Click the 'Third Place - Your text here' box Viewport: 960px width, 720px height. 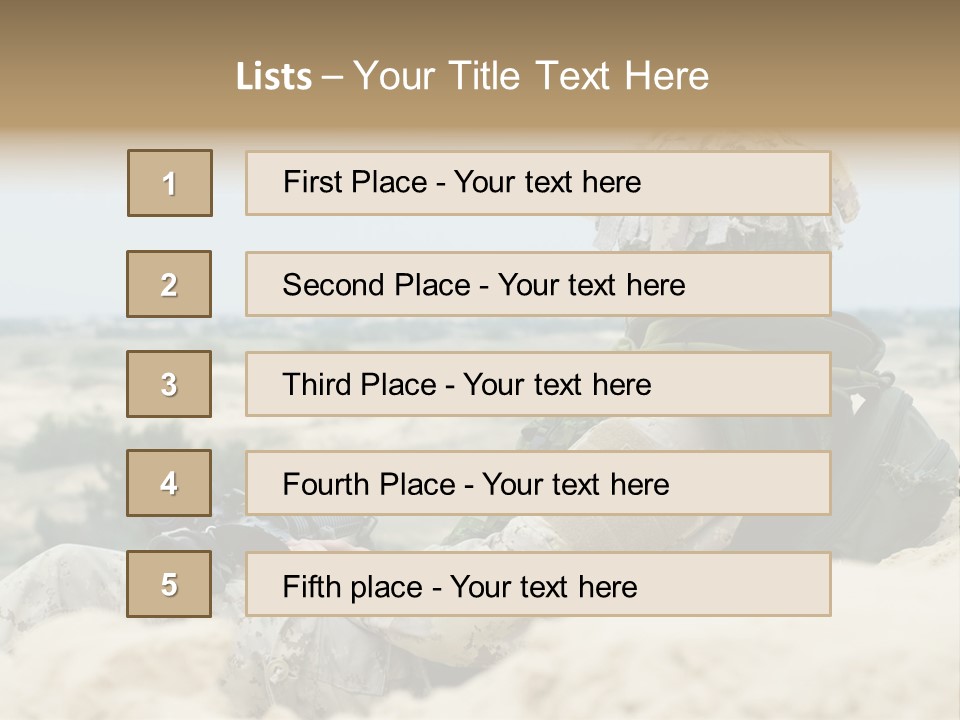538,384
